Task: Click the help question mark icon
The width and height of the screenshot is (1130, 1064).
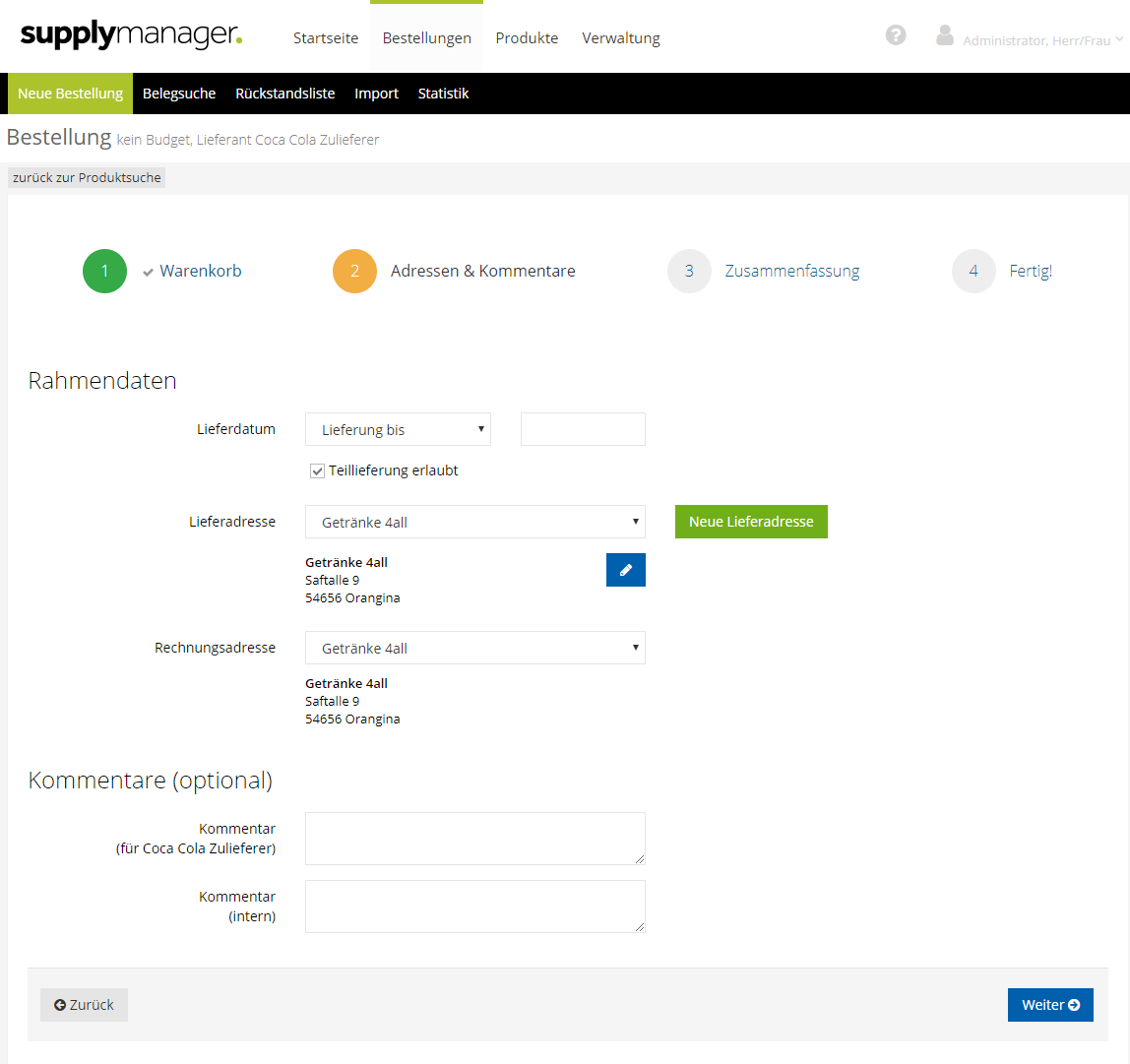Action: coord(895,35)
